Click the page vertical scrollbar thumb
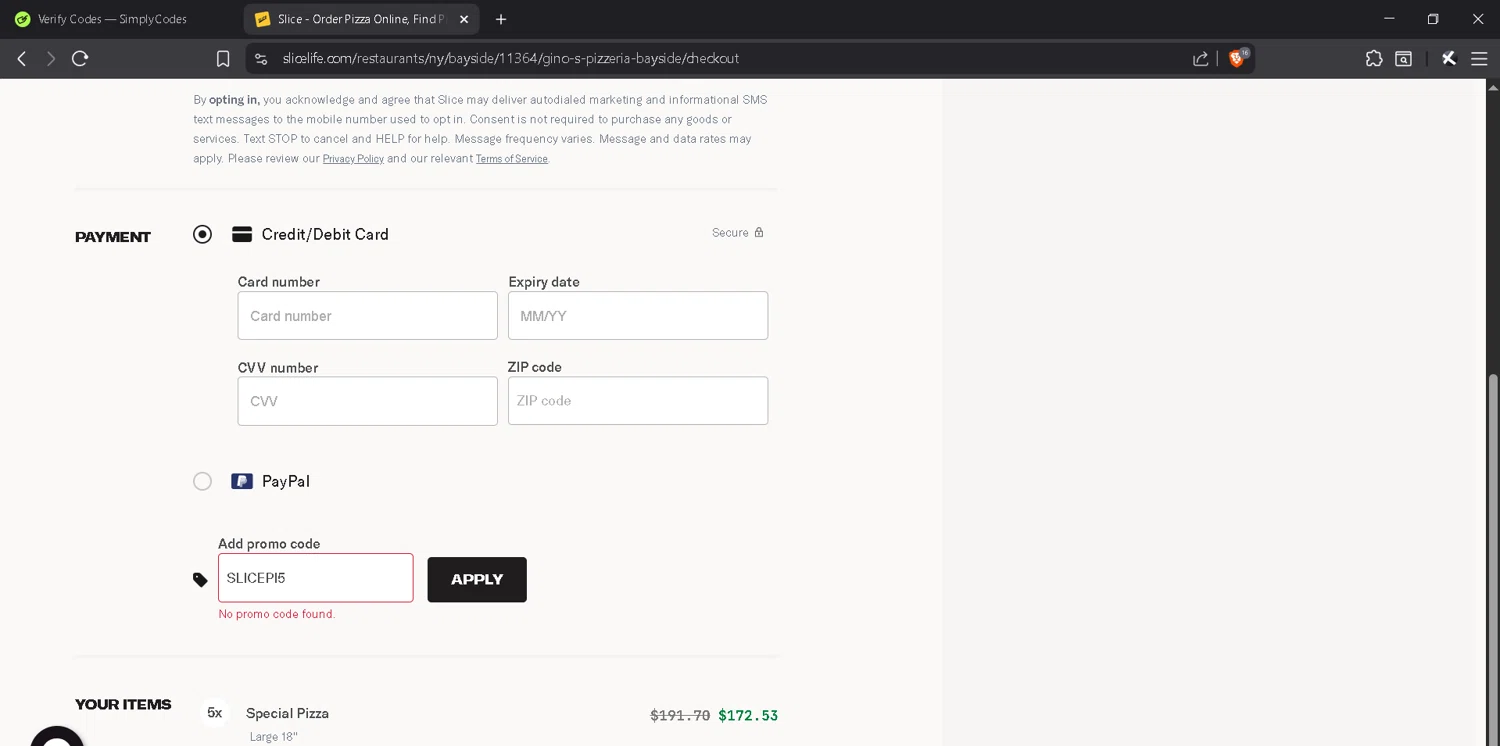Viewport: 1500px width, 746px height. point(1494,560)
